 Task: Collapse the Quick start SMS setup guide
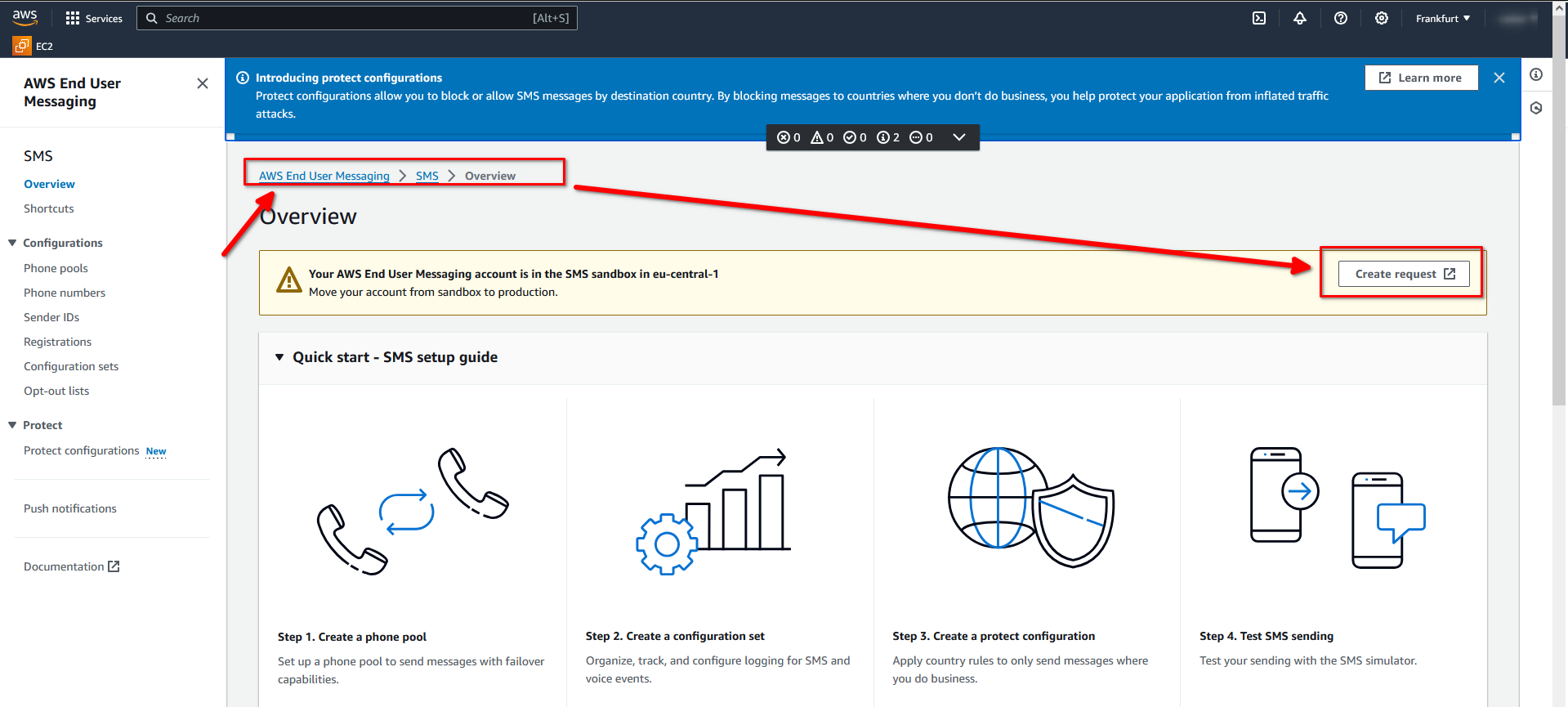tap(279, 357)
